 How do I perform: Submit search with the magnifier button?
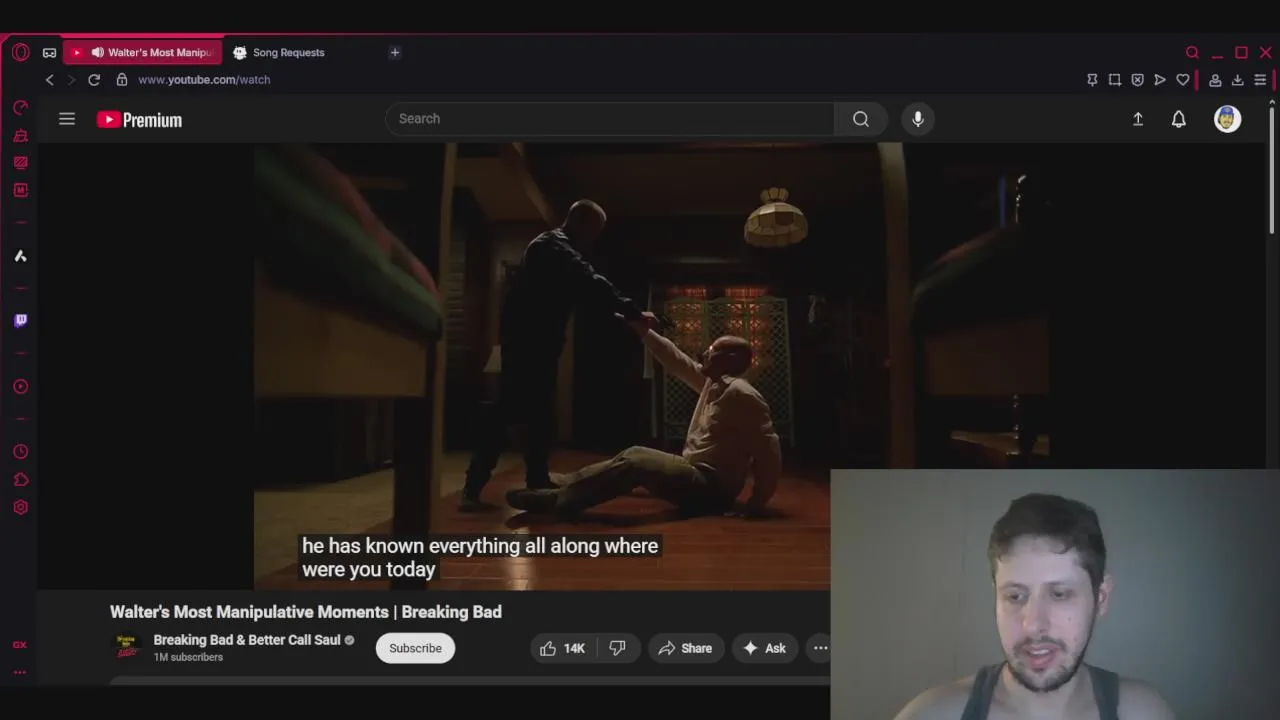point(861,119)
